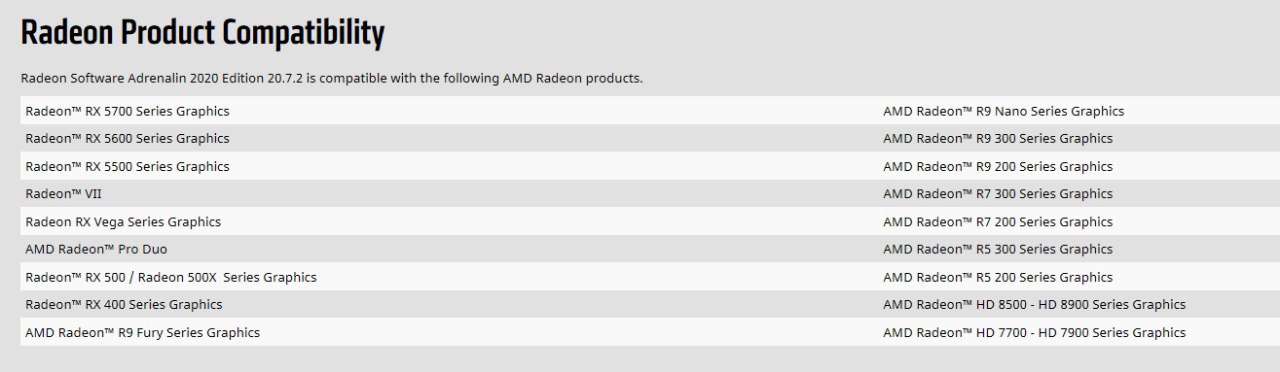Viewport: 1280px width, 372px height.
Task: Select Radeon RX 5500 Series Graphics entry
Action: (x=127, y=166)
